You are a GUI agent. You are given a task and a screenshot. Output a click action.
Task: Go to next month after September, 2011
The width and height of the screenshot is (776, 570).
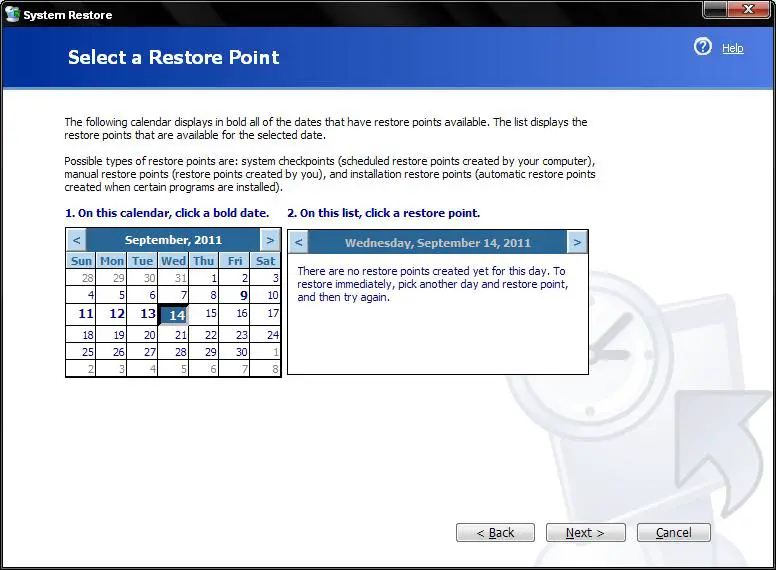coord(270,240)
